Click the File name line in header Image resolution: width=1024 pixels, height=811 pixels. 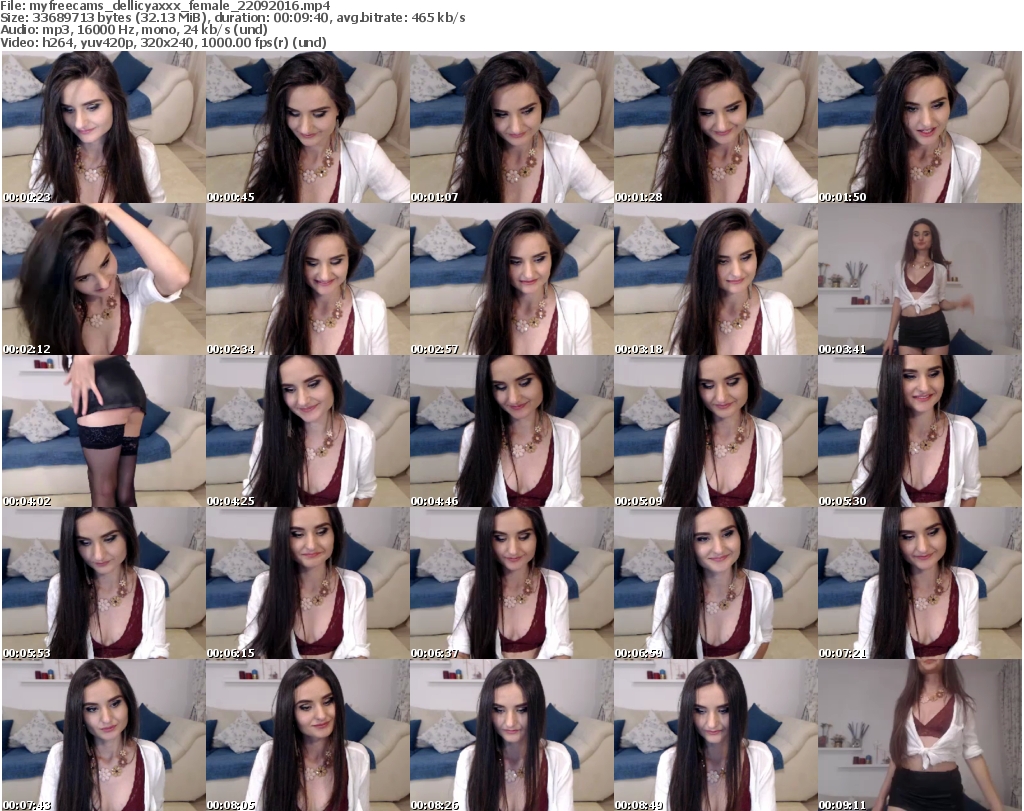(x=166, y=6)
